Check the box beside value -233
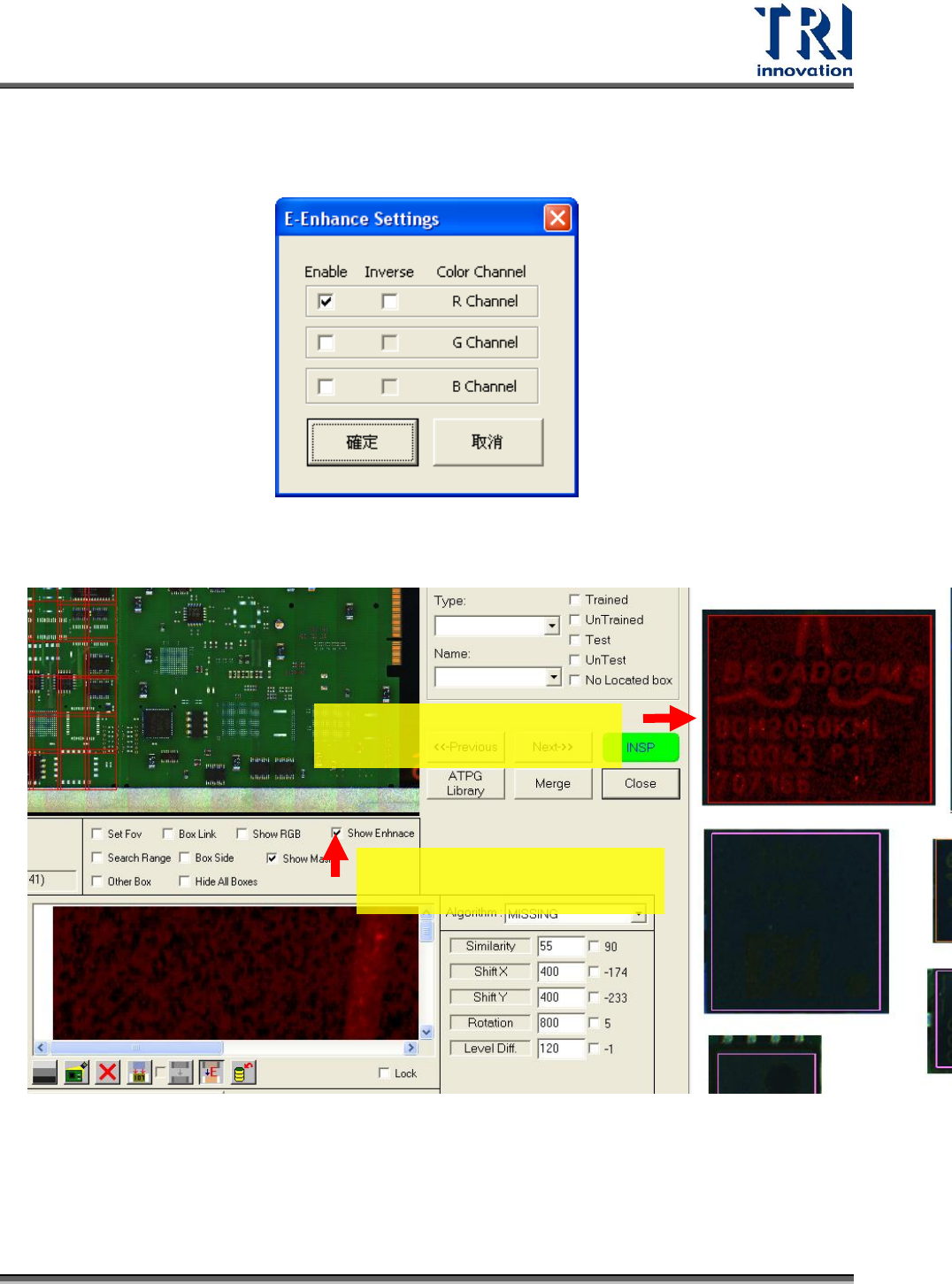Image resolution: width=952 pixels, height=1284 pixels. [x=594, y=997]
